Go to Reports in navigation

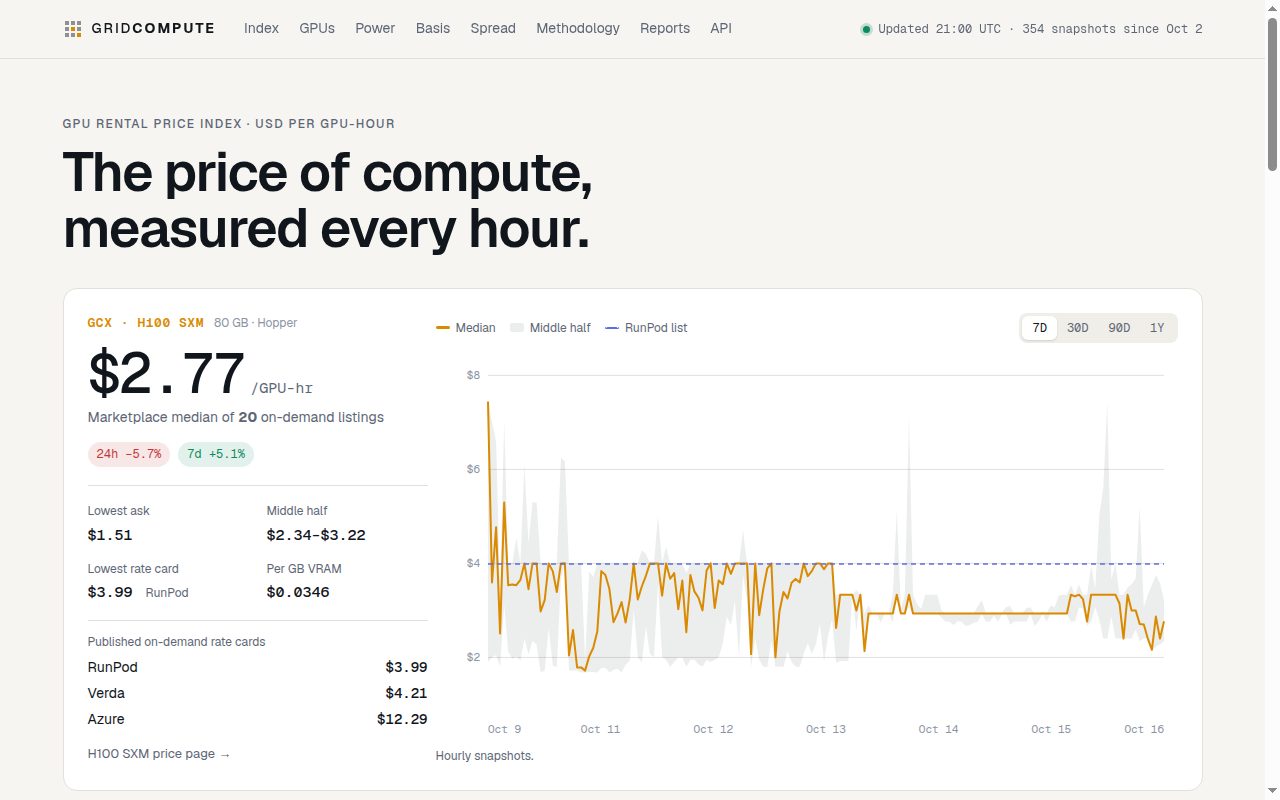pos(665,28)
